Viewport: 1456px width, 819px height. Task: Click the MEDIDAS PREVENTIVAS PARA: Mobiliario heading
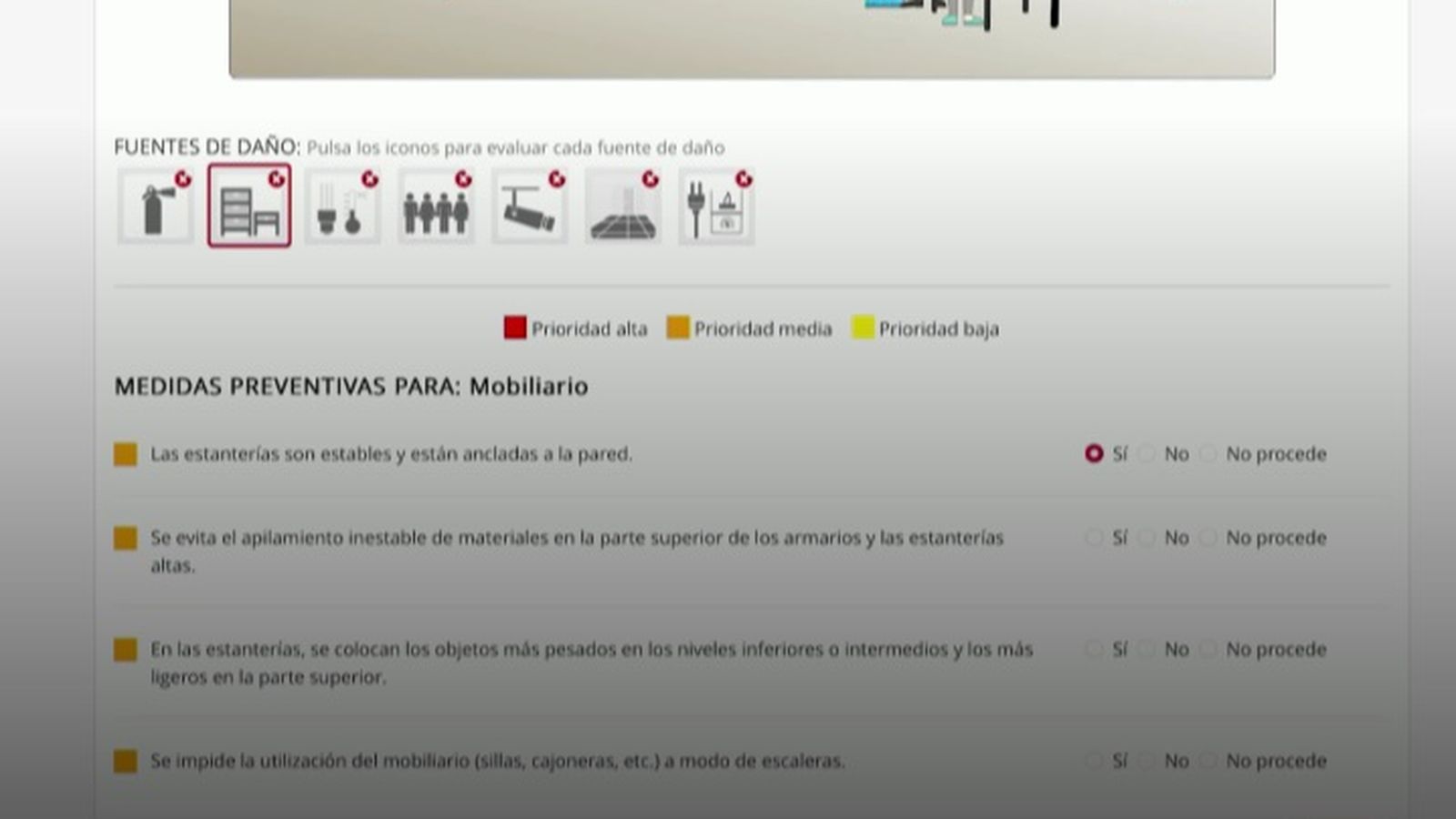(352, 386)
